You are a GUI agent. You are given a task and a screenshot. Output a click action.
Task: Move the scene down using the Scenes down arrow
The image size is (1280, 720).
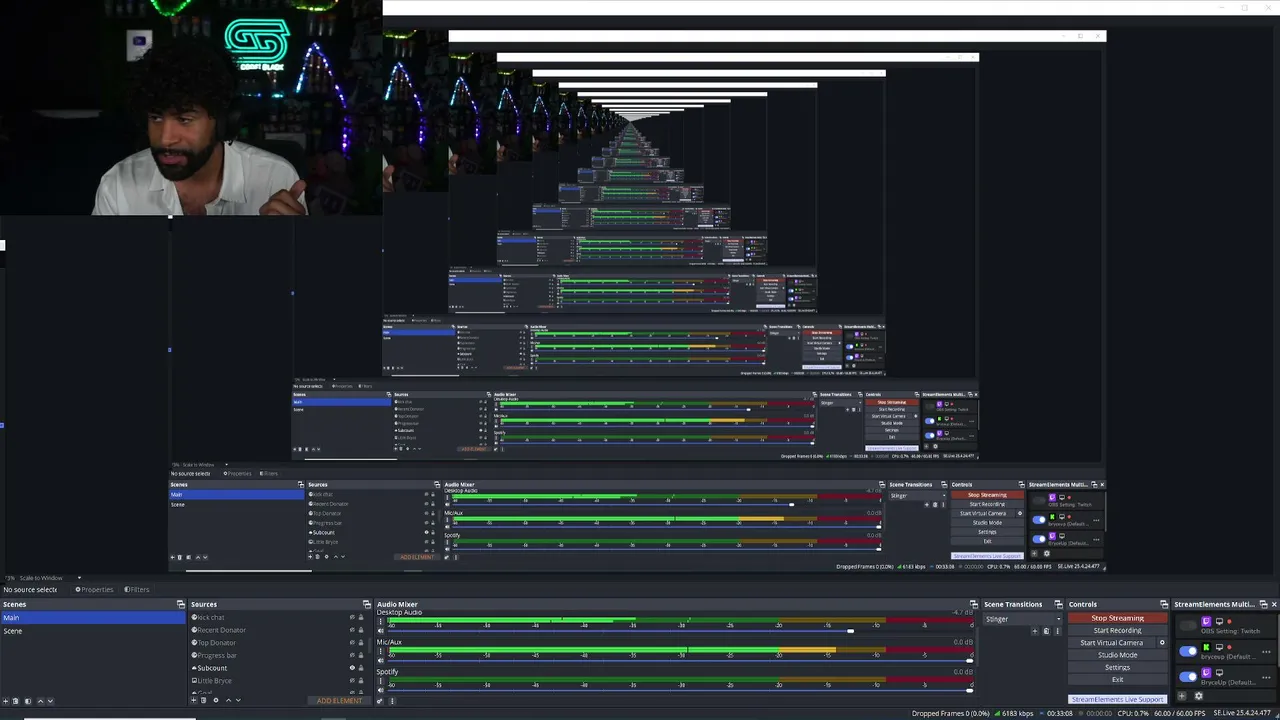click(51, 700)
